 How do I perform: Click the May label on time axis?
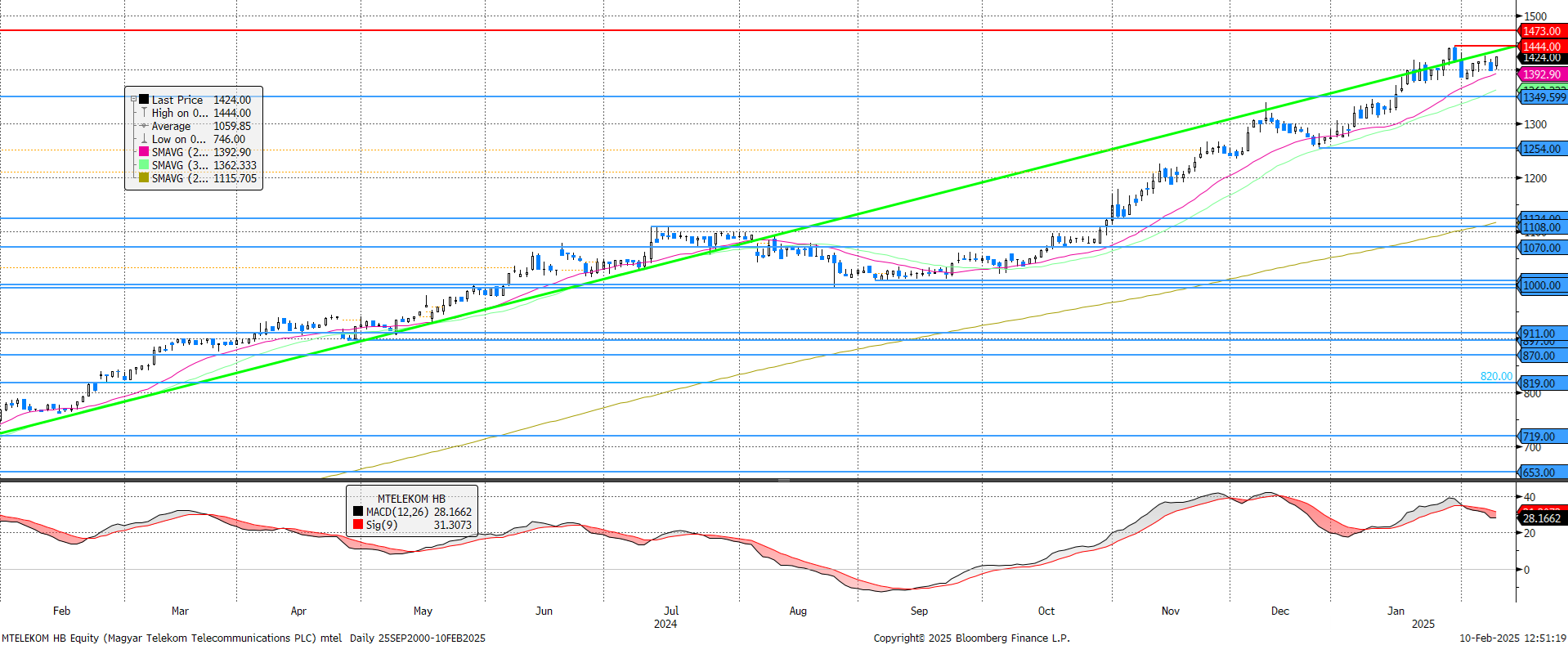coord(423,611)
